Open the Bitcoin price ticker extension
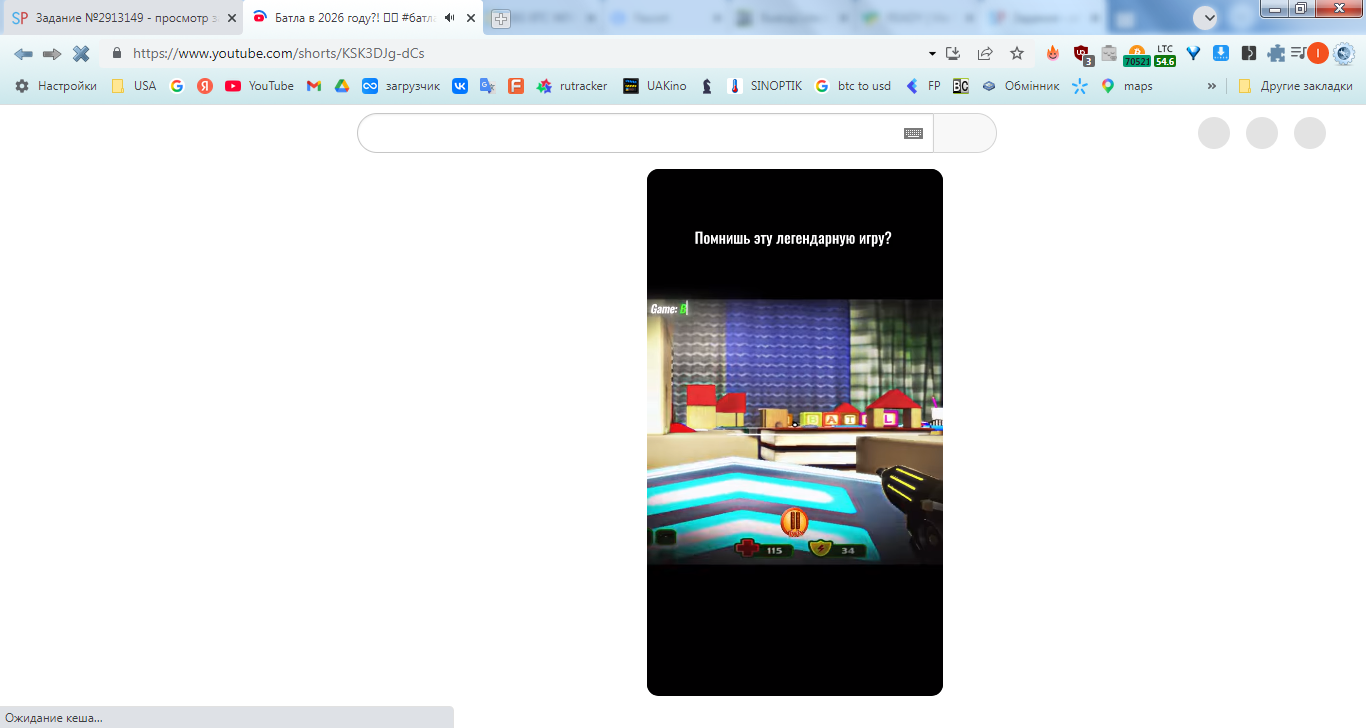This screenshot has width=1366, height=728. [1136, 55]
